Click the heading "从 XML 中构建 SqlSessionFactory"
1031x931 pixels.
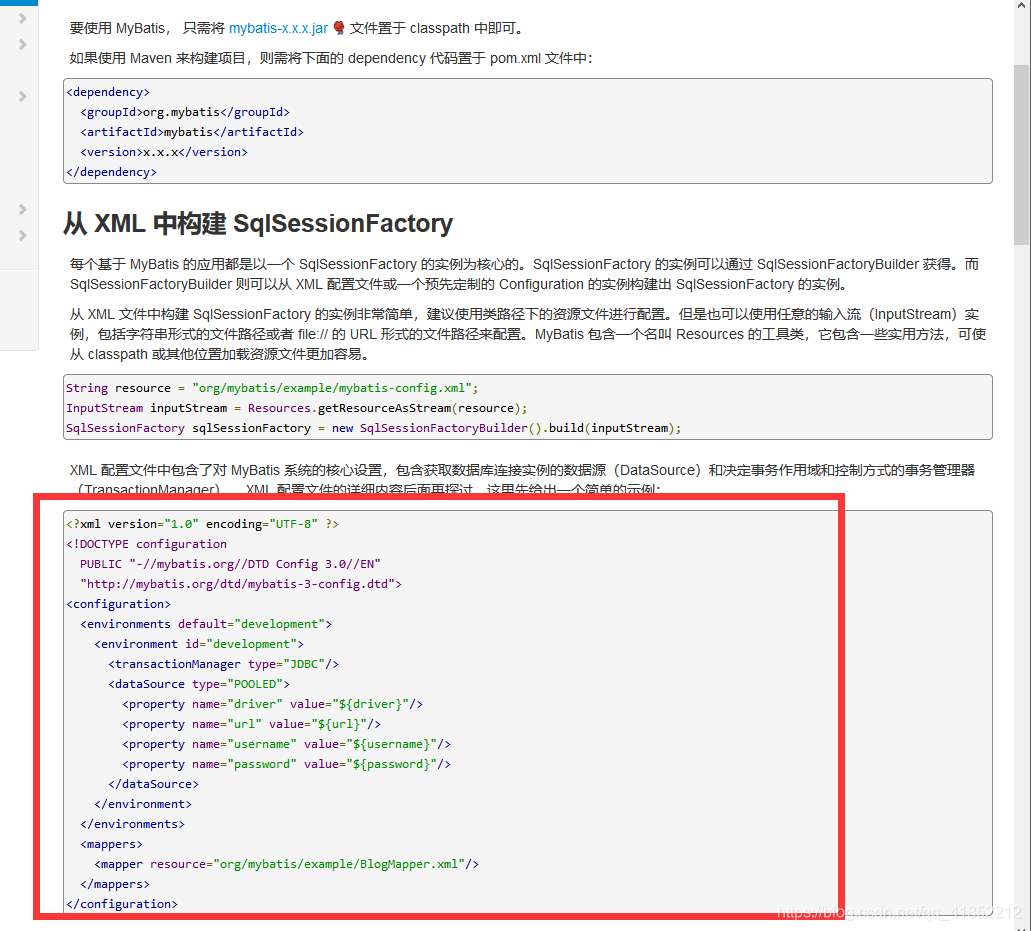tap(258, 224)
